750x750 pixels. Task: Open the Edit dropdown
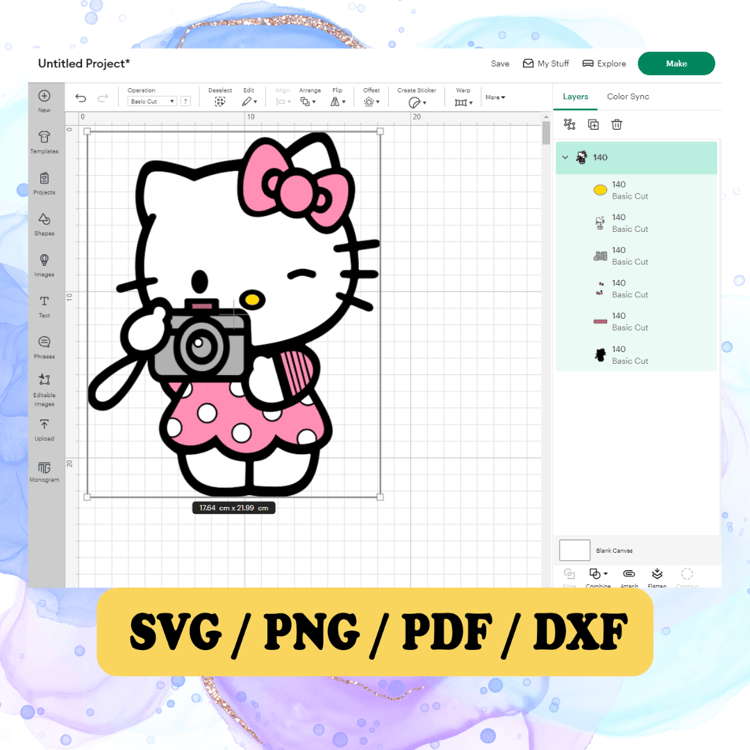249,101
